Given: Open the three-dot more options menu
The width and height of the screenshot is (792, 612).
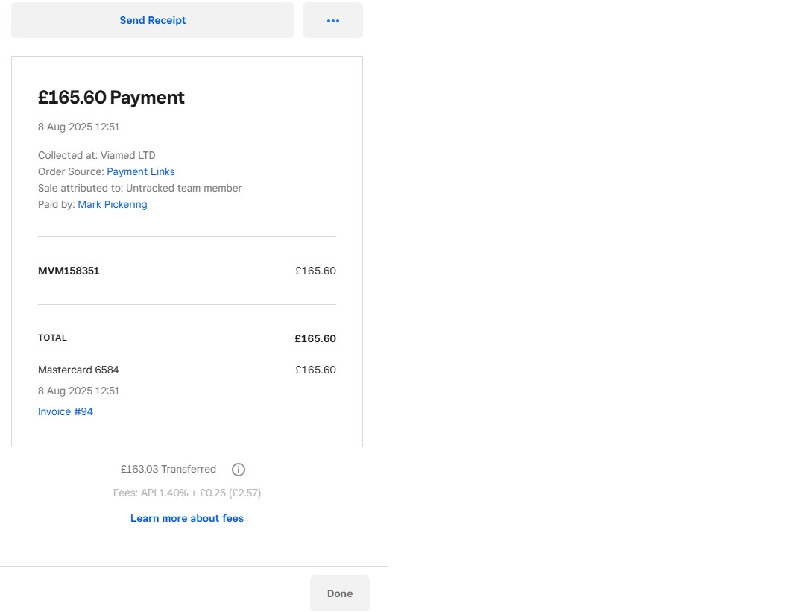Looking at the screenshot, I should tap(333, 20).
